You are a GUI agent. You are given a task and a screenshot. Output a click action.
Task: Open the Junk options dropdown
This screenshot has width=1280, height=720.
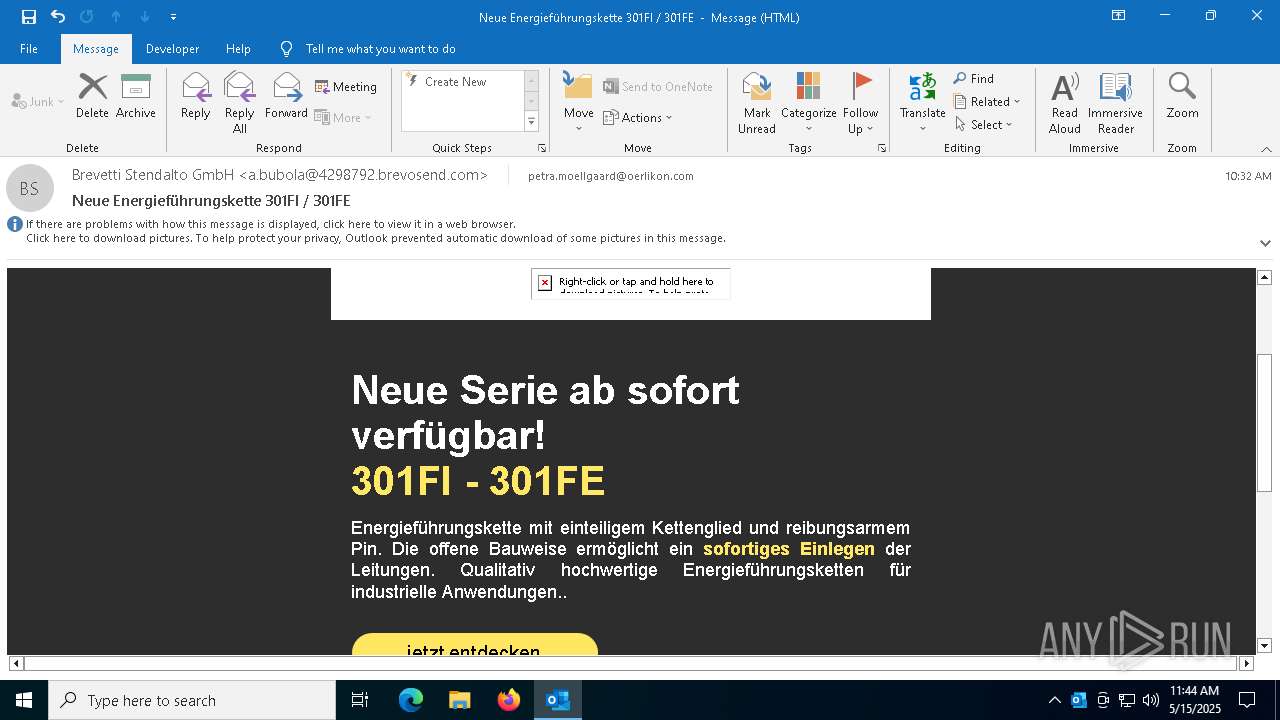tap(38, 101)
